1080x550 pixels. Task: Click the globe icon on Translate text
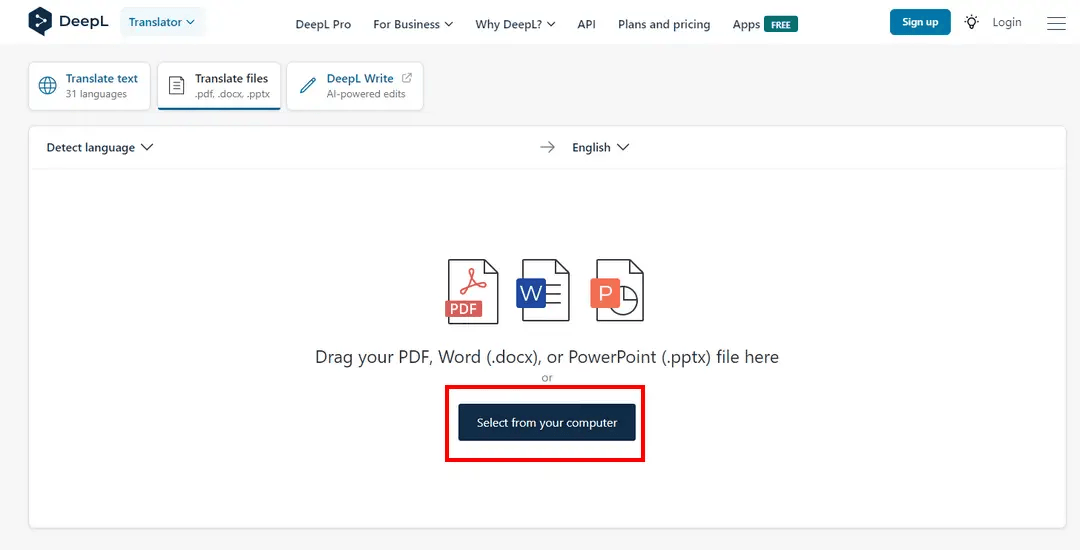click(48, 86)
